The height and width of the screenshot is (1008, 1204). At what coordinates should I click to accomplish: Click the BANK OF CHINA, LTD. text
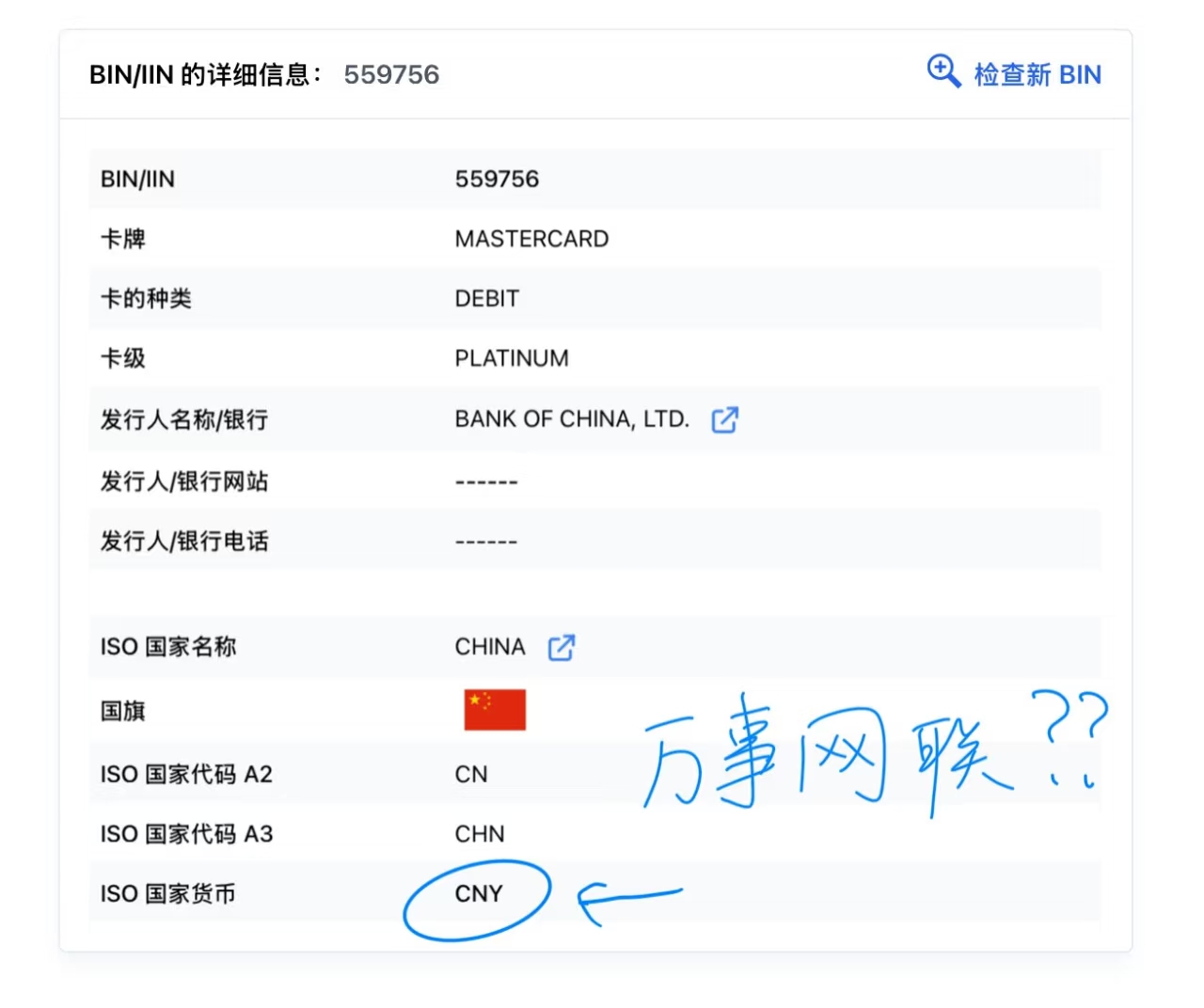[572, 419]
